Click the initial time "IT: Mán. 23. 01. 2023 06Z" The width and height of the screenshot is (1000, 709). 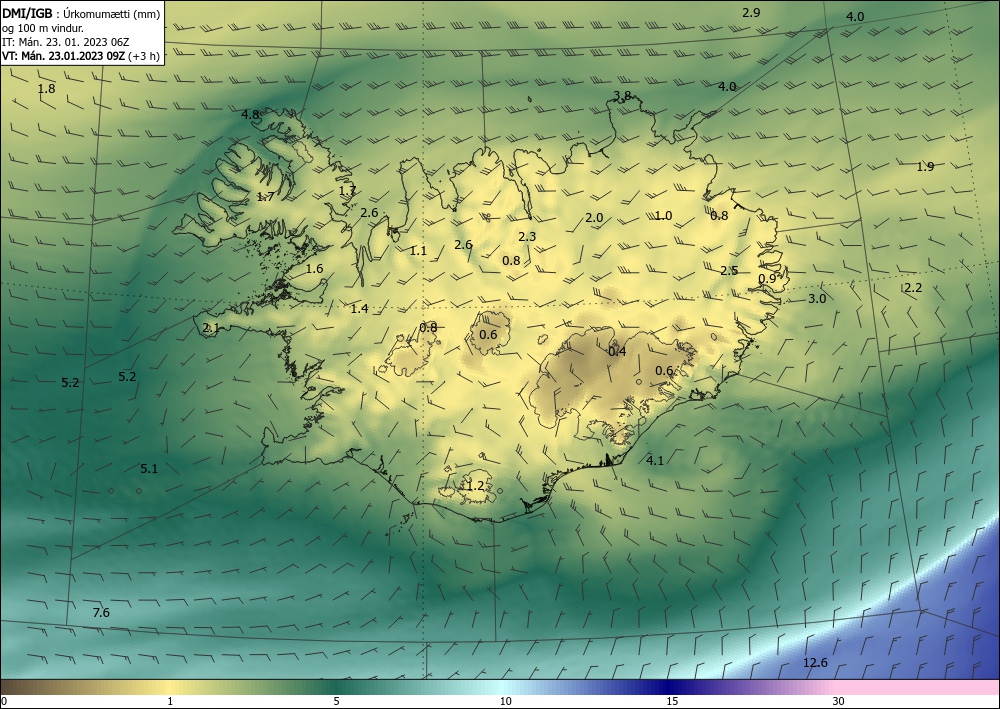point(65,42)
